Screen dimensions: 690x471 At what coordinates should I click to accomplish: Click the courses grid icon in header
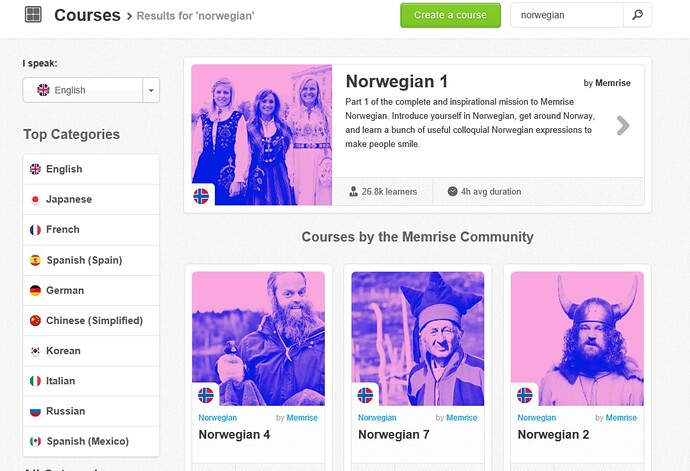33,15
